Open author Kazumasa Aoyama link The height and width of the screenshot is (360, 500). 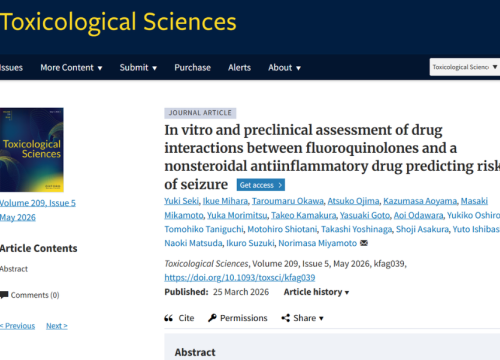tap(420, 201)
